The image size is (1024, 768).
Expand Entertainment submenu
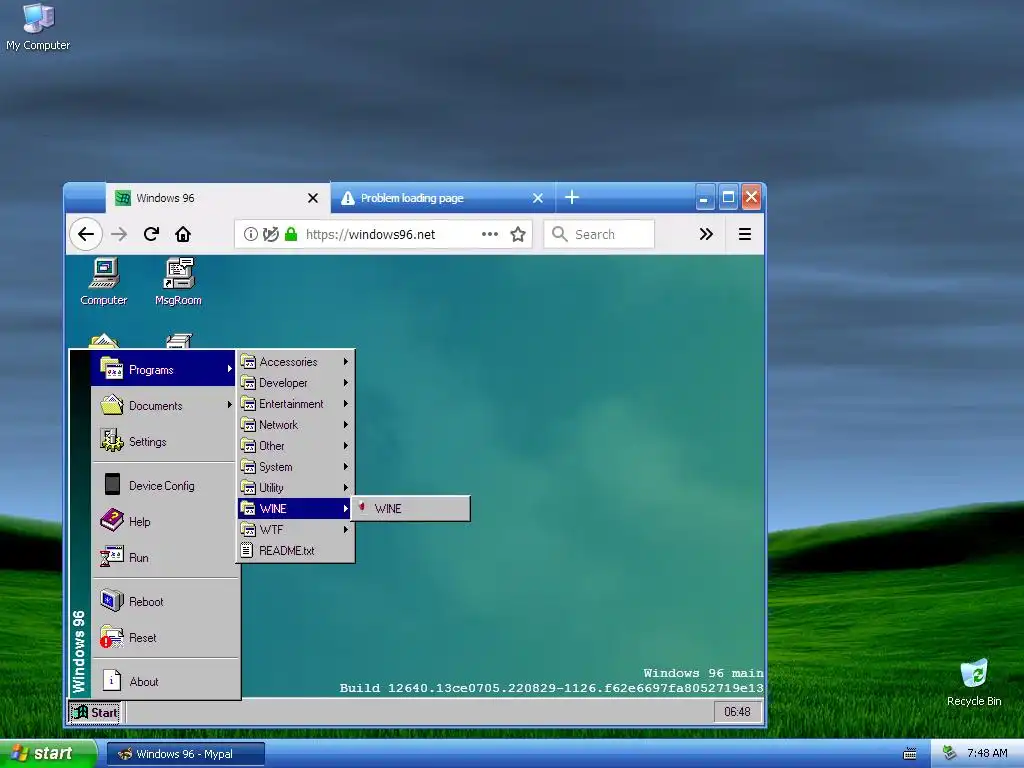tap(295, 403)
